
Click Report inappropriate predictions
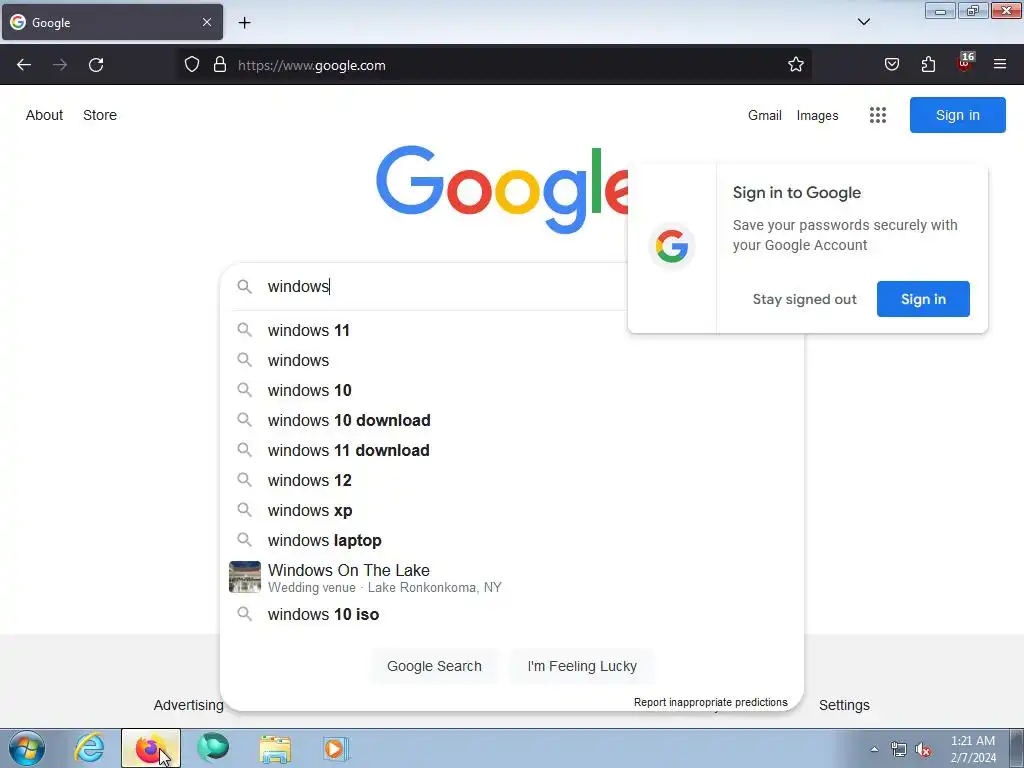(x=711, y=702)
